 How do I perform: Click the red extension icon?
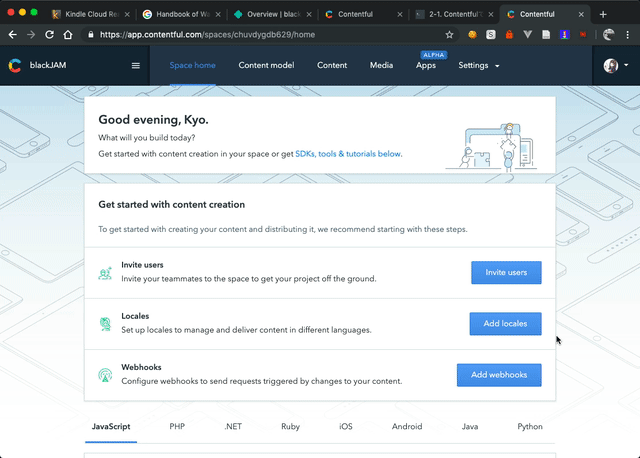coord(583,35)
